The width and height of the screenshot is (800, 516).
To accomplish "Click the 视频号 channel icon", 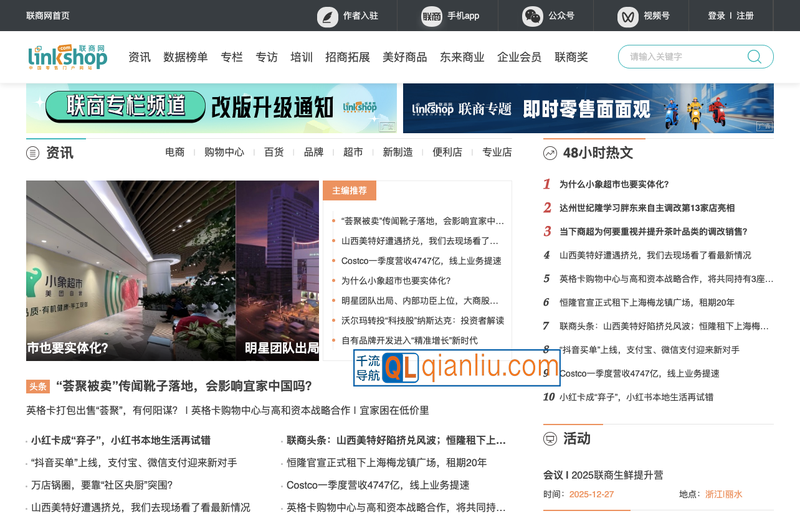I will coord(628,16).
